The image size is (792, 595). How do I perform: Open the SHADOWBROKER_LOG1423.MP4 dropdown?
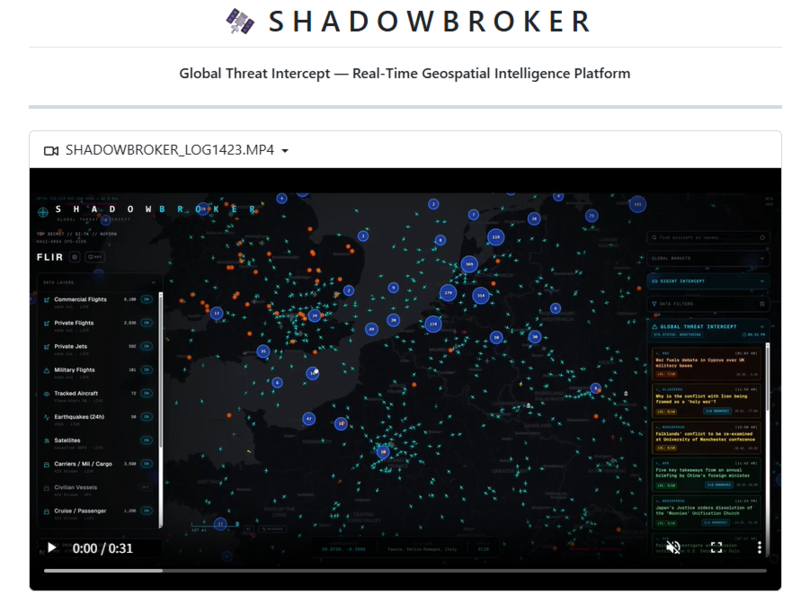pos(285,151)
